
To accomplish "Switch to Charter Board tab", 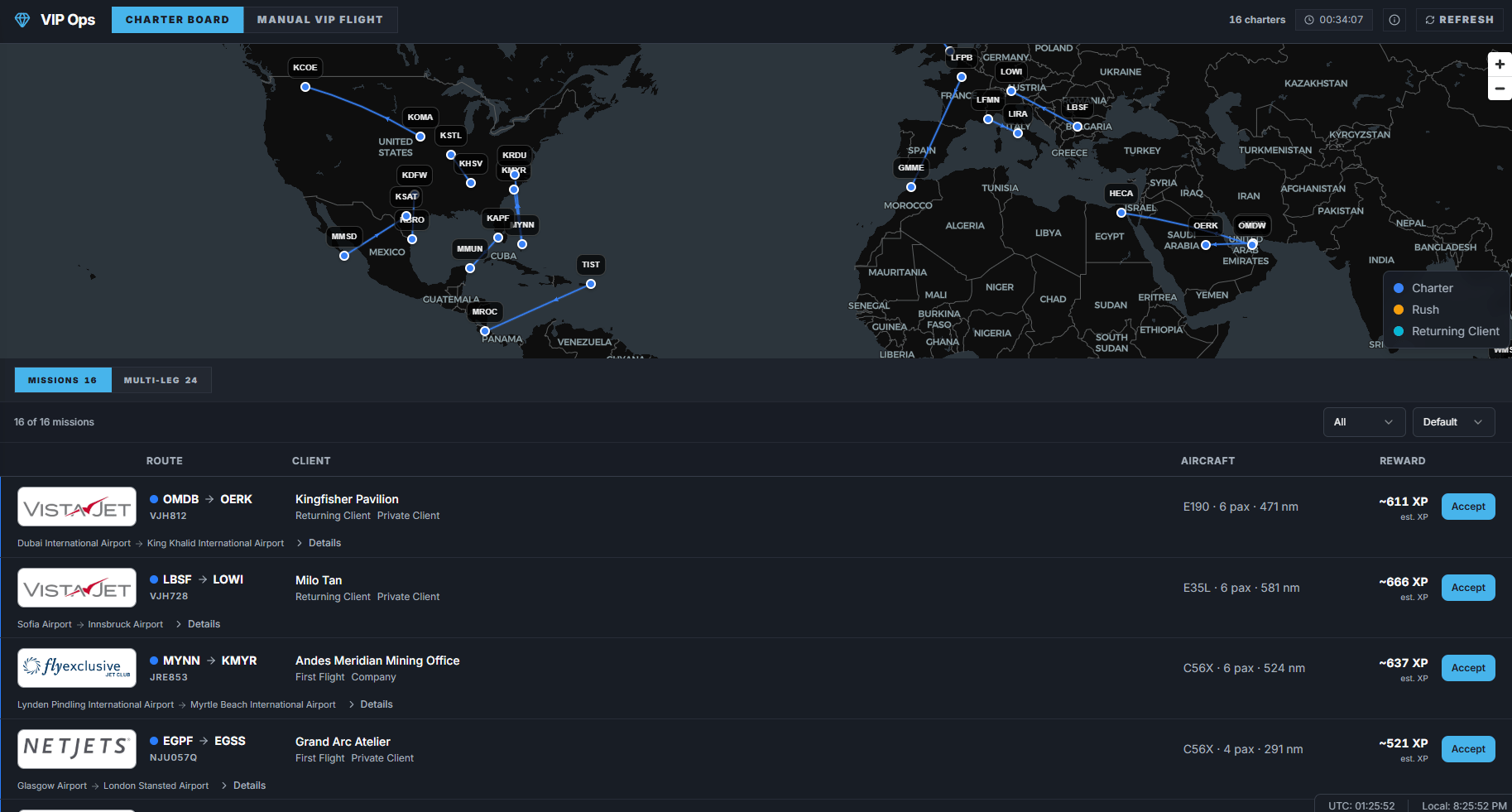I will 177,20.
